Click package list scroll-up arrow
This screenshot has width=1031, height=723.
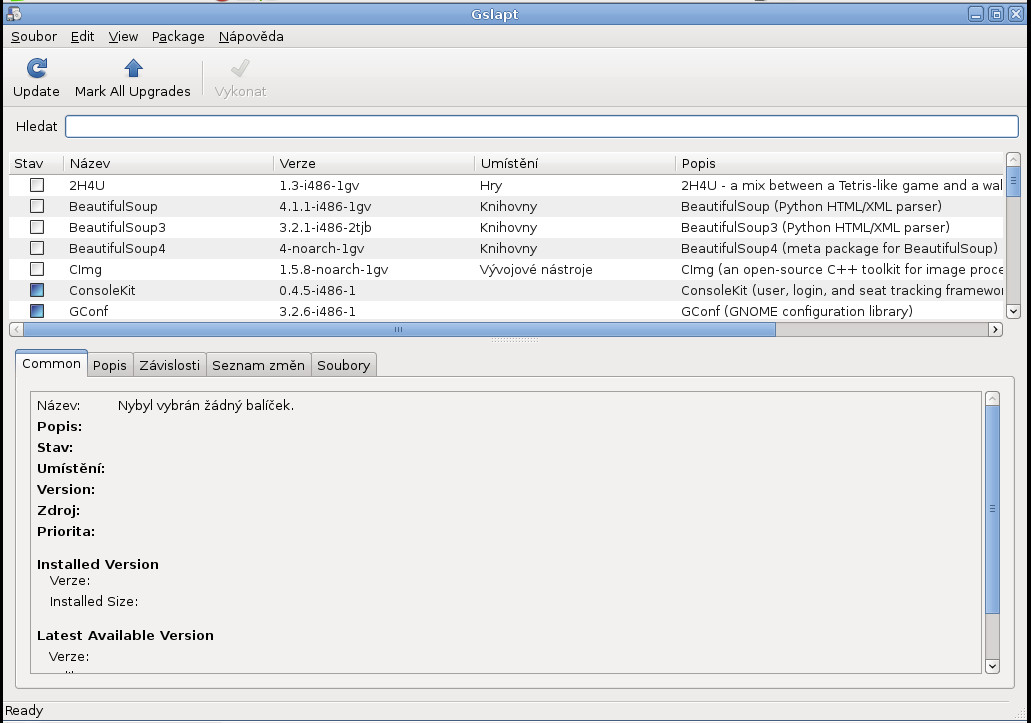coord(1013,159)
